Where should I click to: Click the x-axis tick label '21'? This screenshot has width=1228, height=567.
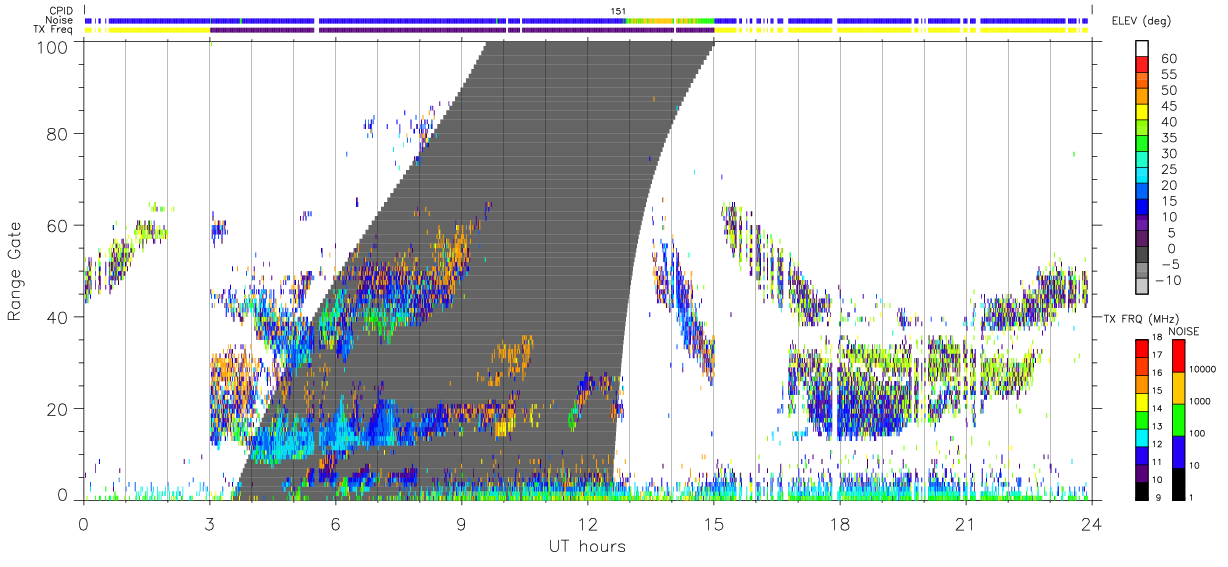965,524
